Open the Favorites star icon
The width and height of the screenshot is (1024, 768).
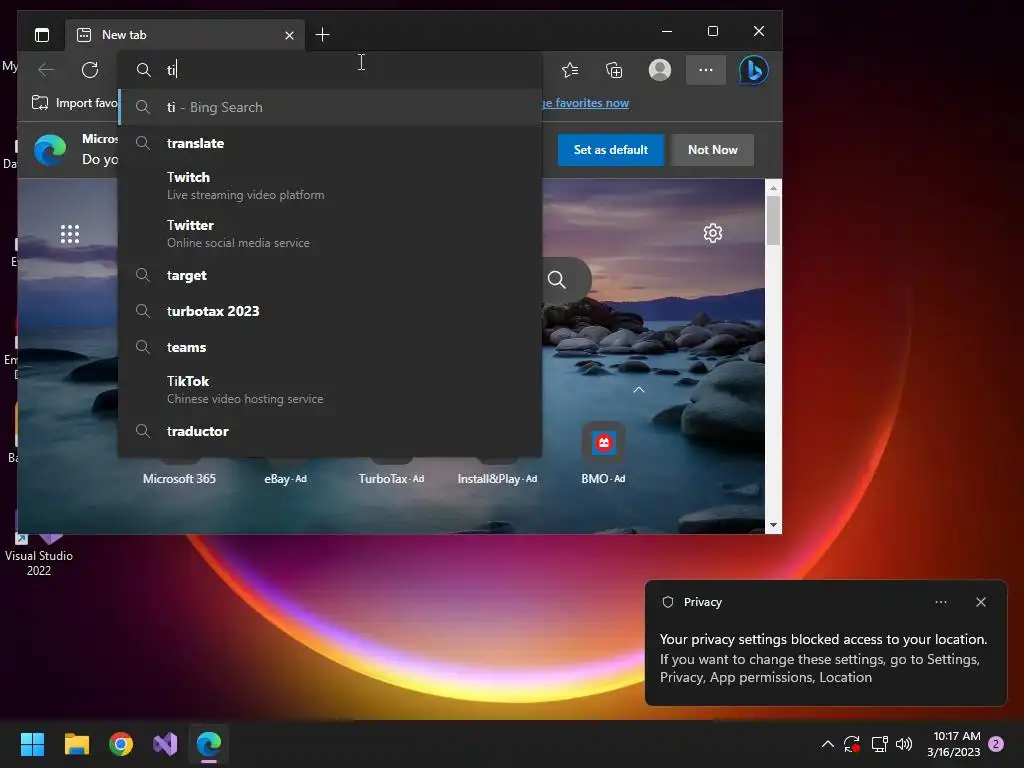[x=570, y=70]
